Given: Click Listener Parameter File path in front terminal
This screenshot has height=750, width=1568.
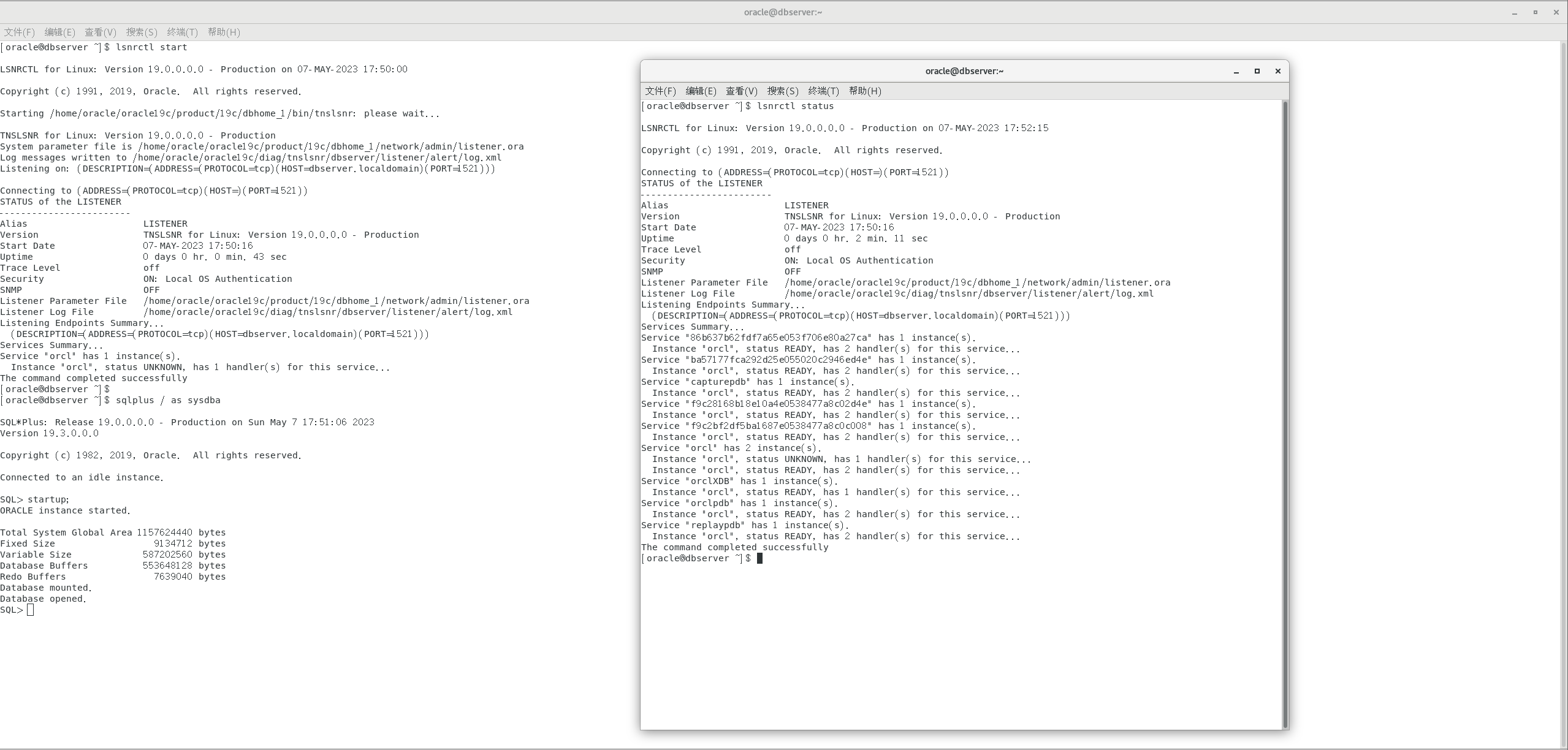Looking at the screenshot, I should tap(977, 282).
